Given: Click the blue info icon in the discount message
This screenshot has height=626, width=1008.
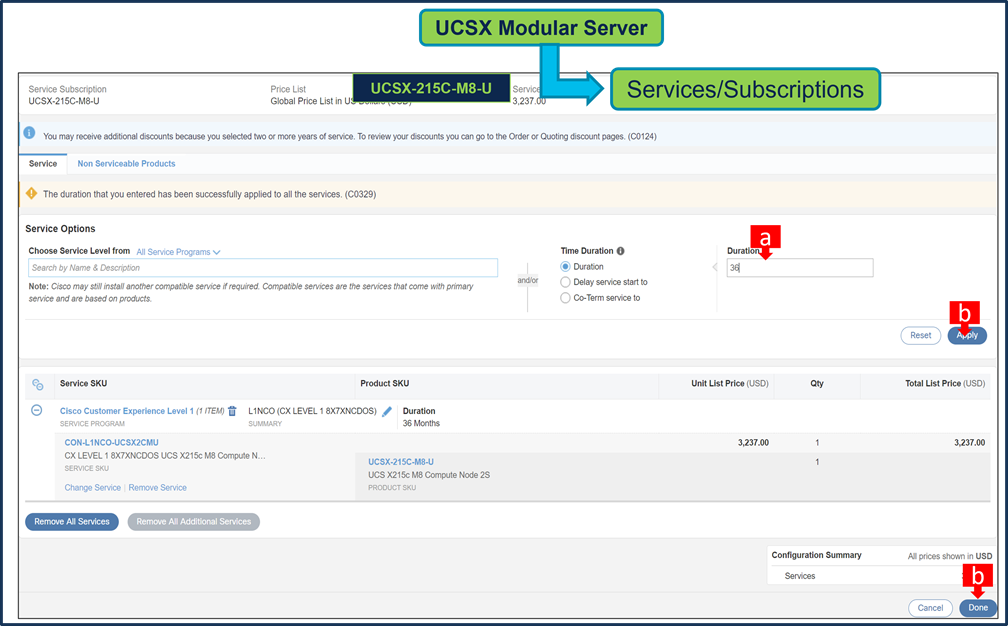Looking at the screenshot, I should pos(30,133).
